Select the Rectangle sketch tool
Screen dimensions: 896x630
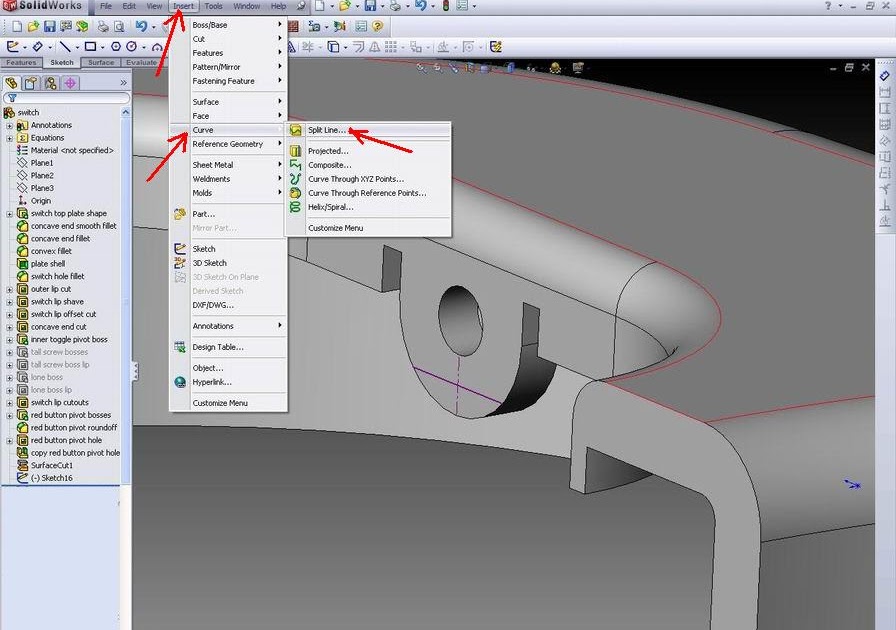click(x=92, y=46)
